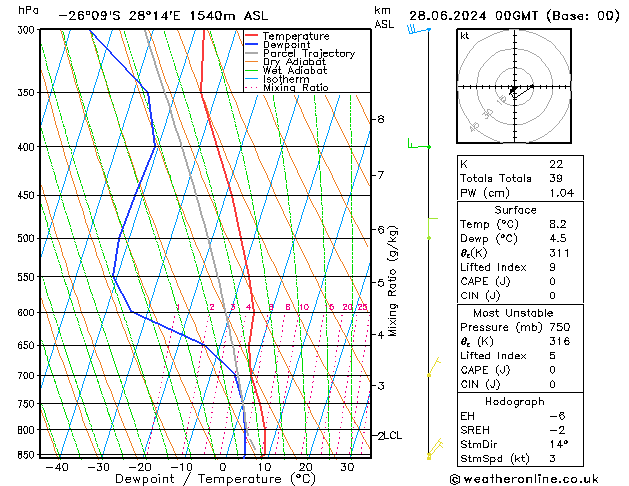Click the green wind barb at 400 hPa
This screenshot has width=629, height=486.
(419, 144)
